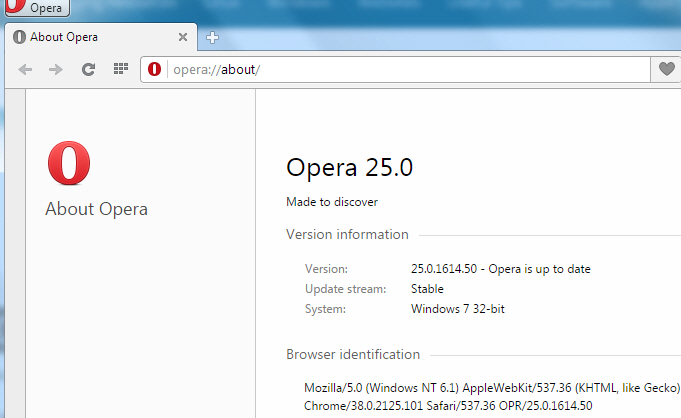Select the Made to discover tagline
Viewport: 681px width, 418px height.
pyautogui.click(x=332, y=202)
